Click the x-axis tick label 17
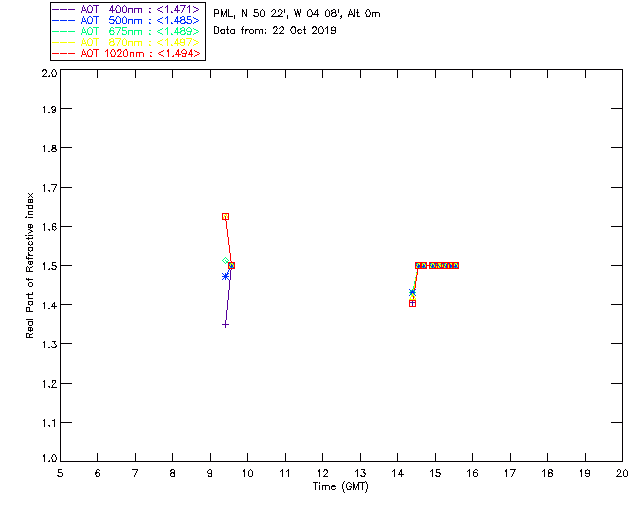This screenshot has height=512, width=640. coord(510,473)
